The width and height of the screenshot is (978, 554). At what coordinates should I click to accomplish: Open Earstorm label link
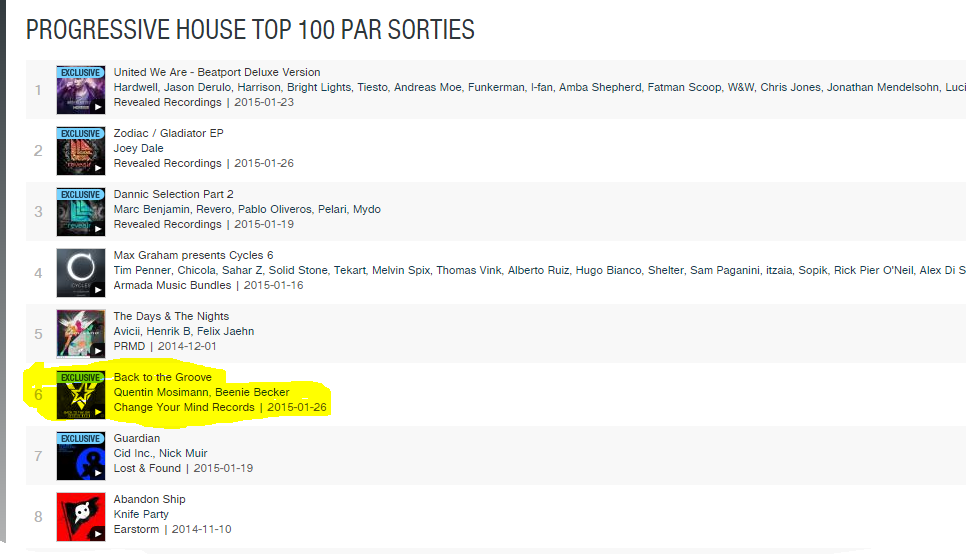136,530
